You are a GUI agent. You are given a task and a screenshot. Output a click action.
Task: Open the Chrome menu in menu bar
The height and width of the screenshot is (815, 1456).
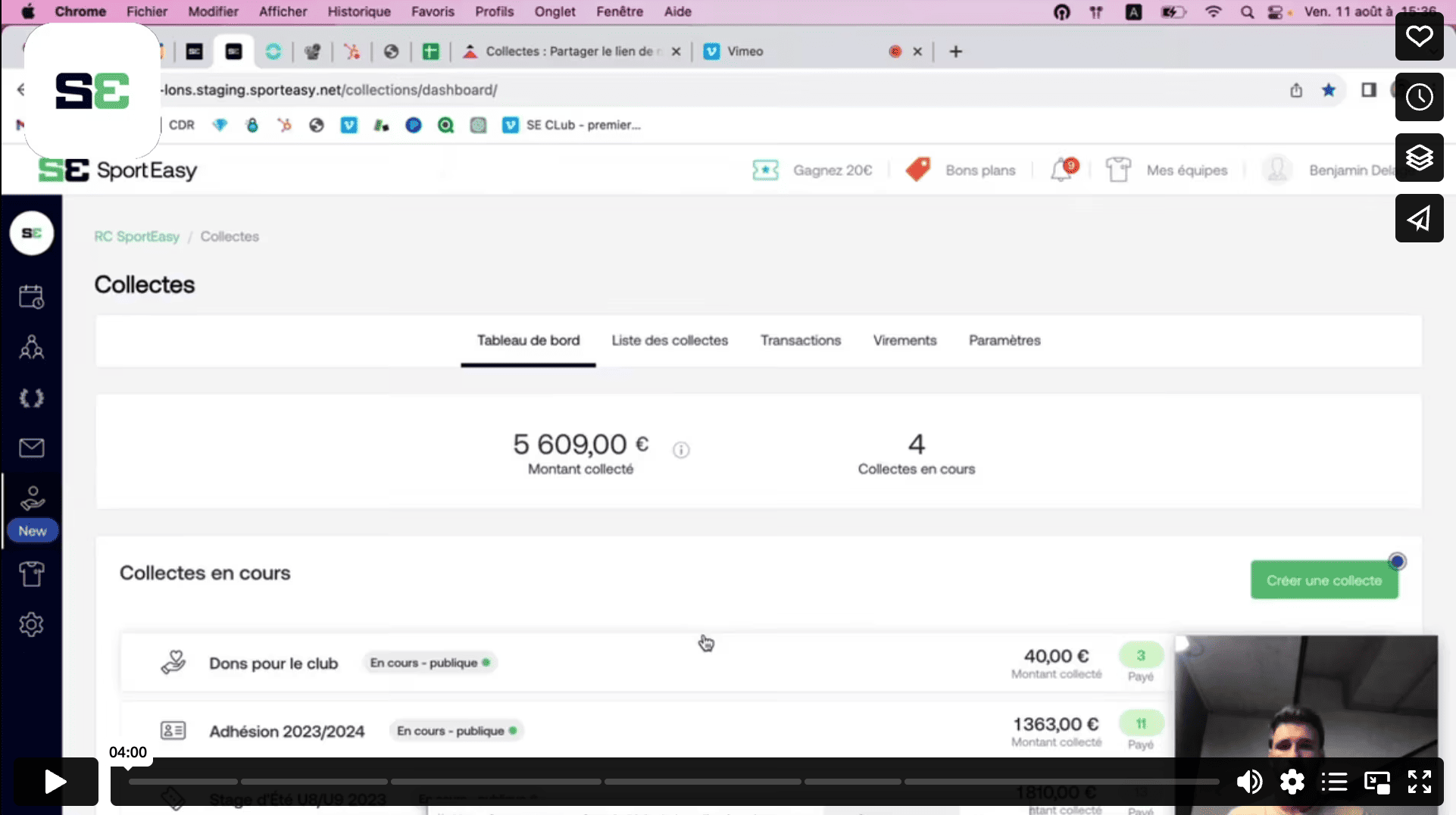tap(80, 11)
